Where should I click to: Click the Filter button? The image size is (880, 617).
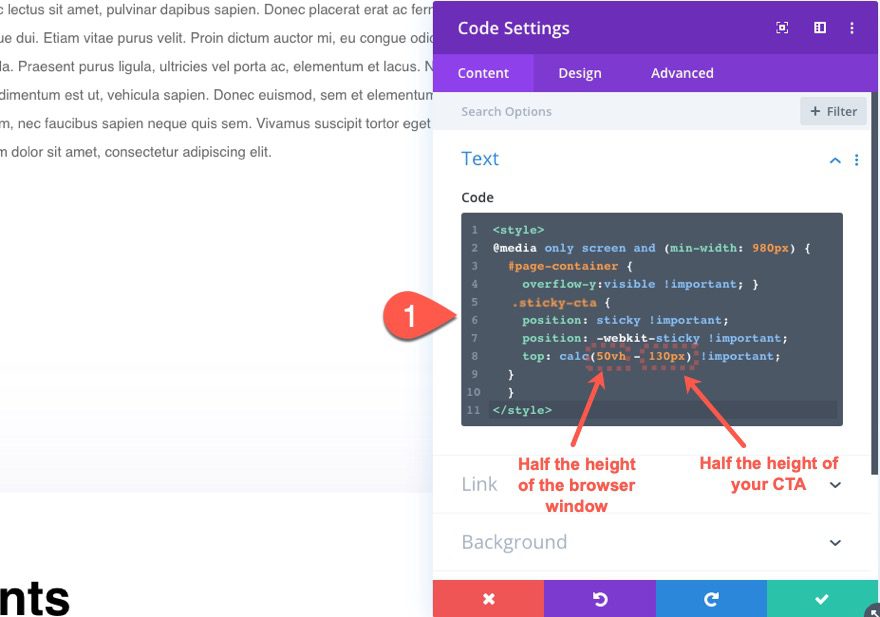pos(833,111)
